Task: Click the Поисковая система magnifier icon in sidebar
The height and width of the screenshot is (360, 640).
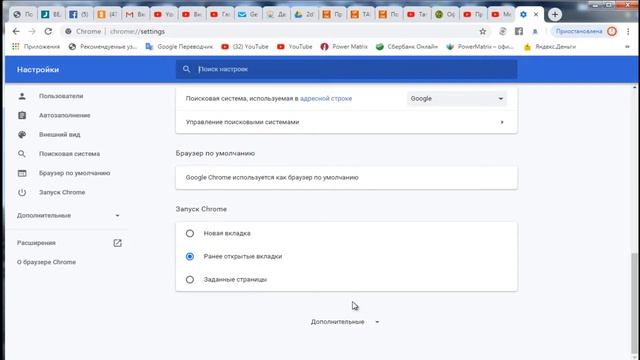Action: coord(22,154)
